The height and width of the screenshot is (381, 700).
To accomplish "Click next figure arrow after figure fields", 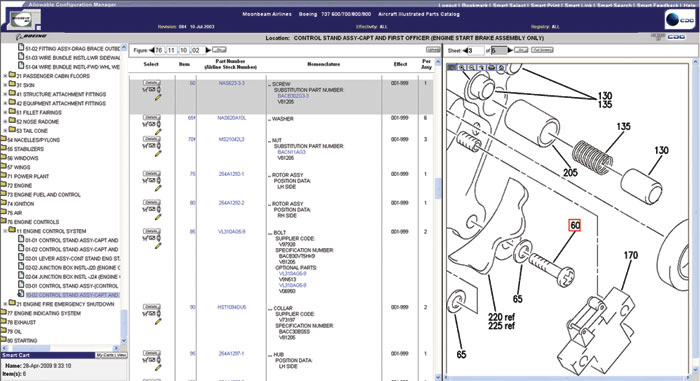I will [x=208, y=50].
